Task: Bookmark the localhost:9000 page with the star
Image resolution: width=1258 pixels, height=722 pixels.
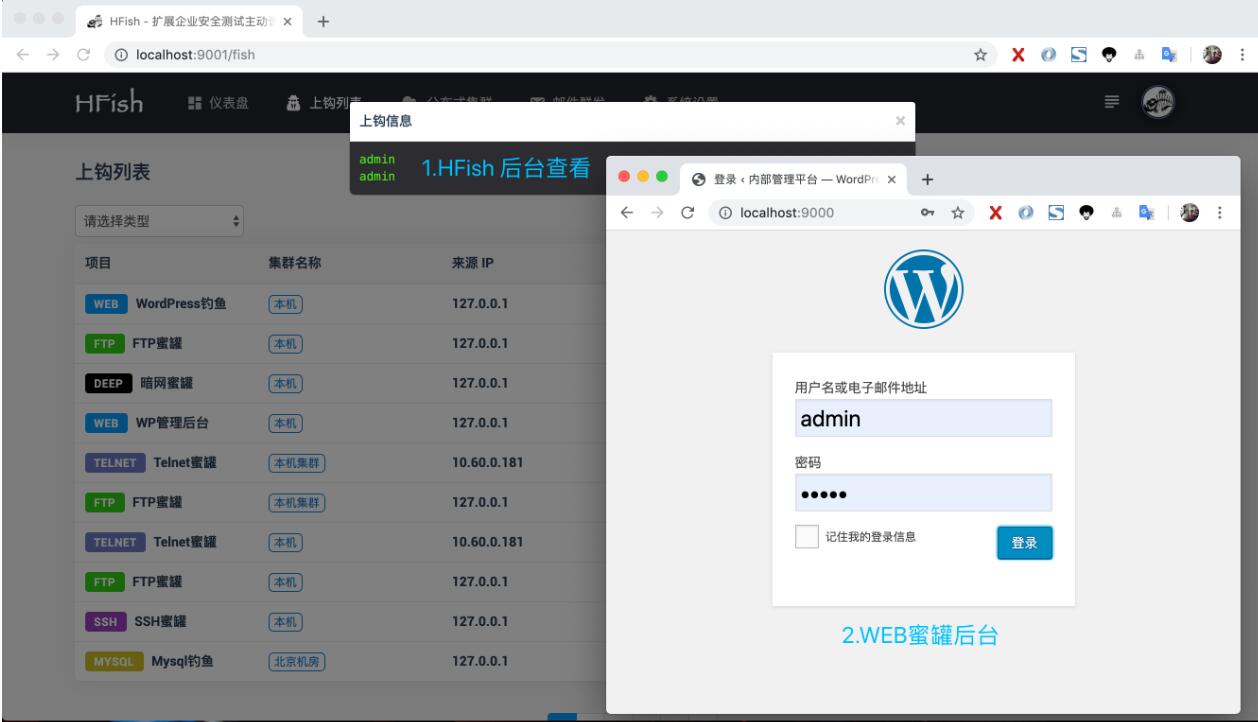Action: pyautogui.click(x=958, y=212)
